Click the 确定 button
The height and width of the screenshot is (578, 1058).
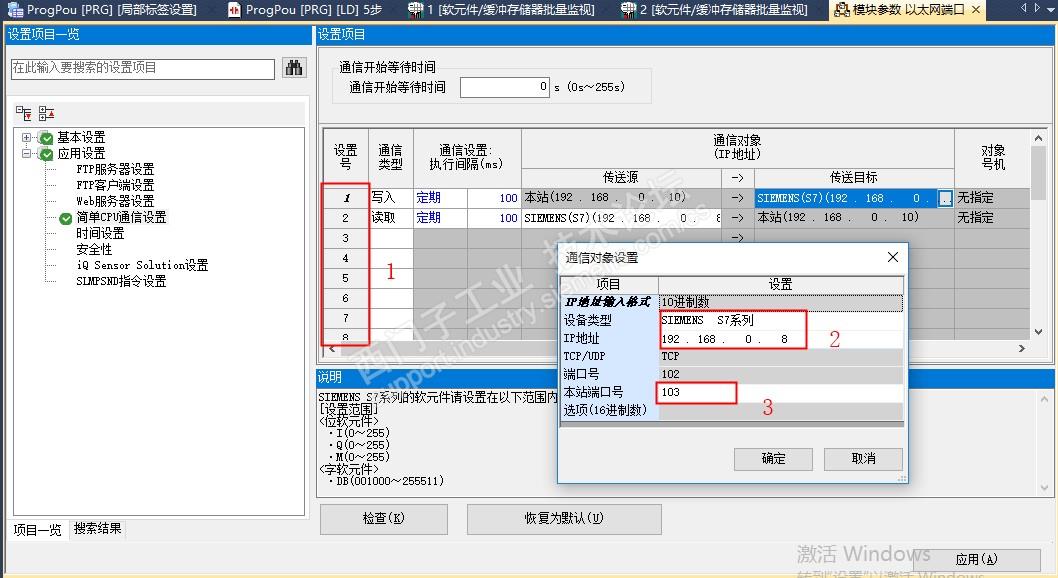(x=773, y=459)
